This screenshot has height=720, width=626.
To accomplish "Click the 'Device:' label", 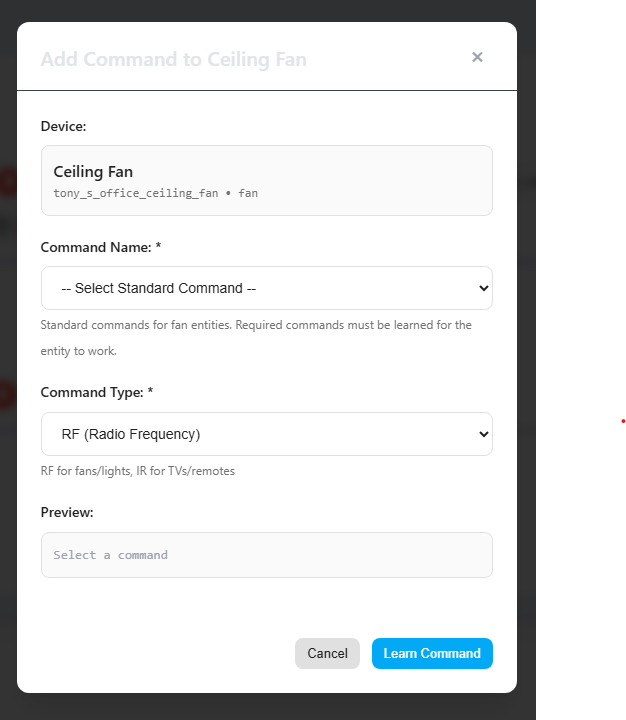I will pyautogui.click(x=63, y=126).
